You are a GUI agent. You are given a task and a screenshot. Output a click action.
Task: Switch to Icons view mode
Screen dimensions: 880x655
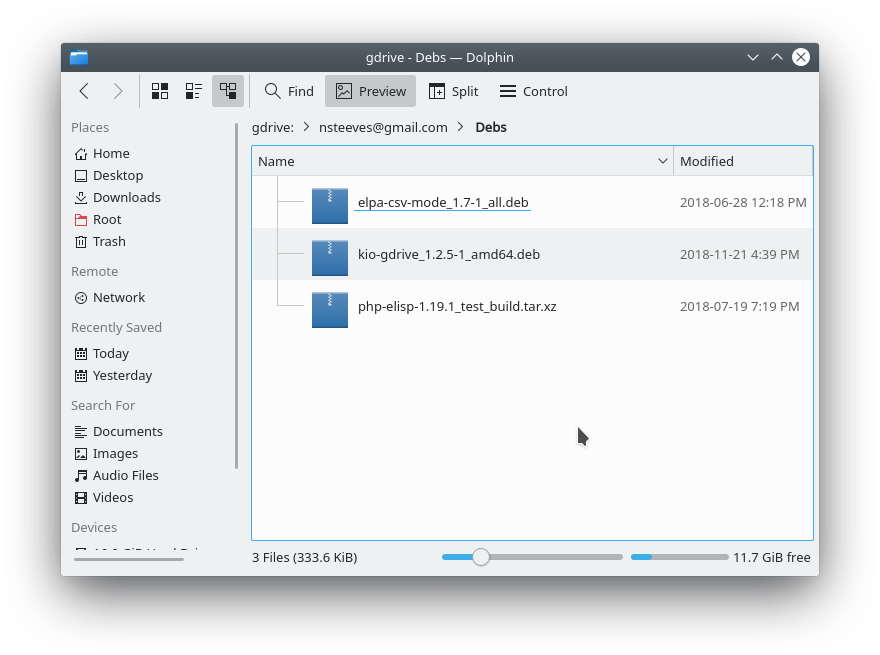tap(160, 91)
